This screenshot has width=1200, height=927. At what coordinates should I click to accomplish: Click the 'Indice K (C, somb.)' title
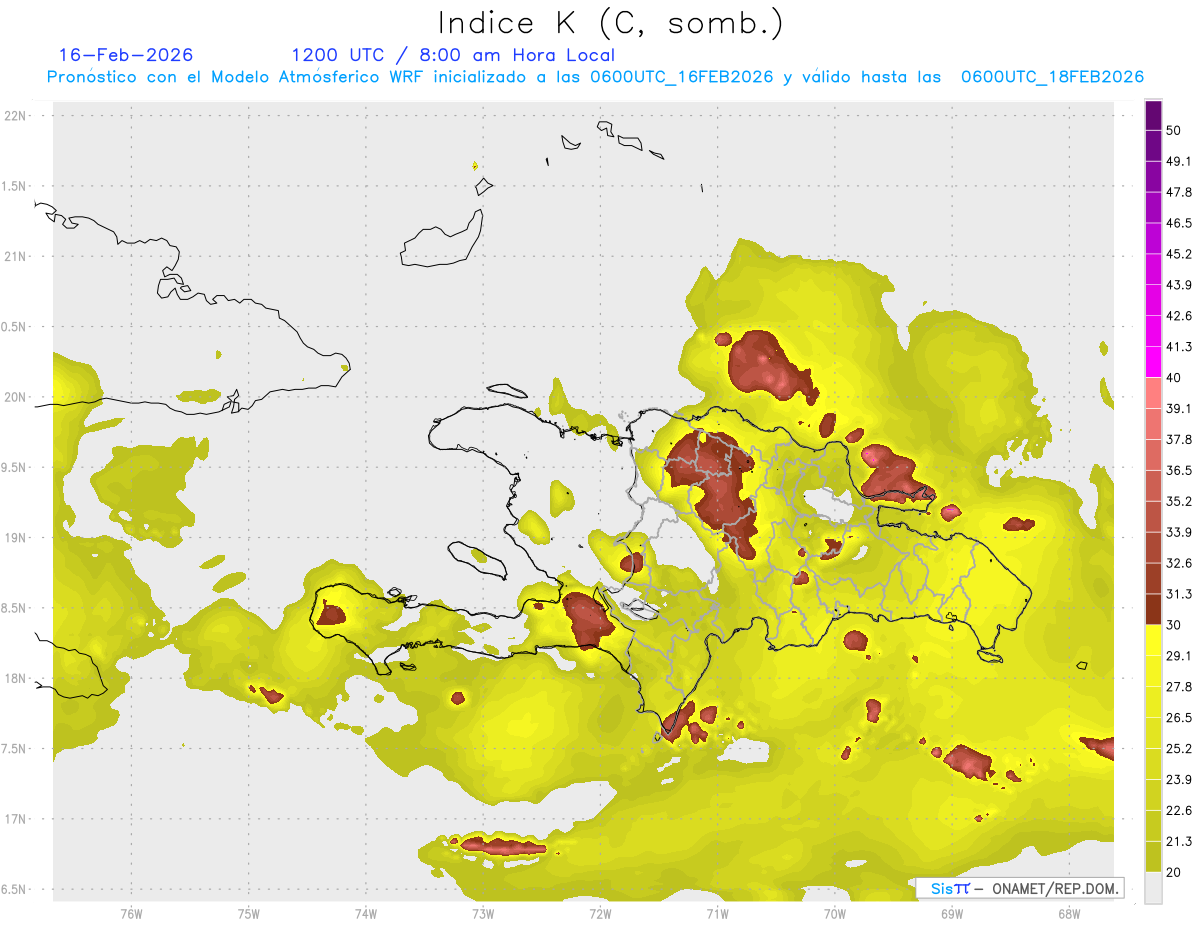611,23
